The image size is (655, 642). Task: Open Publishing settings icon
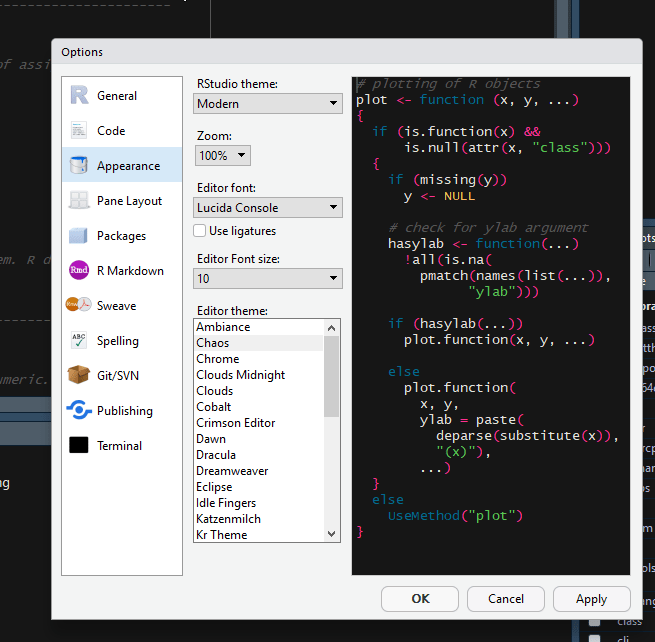click(79, 411)
